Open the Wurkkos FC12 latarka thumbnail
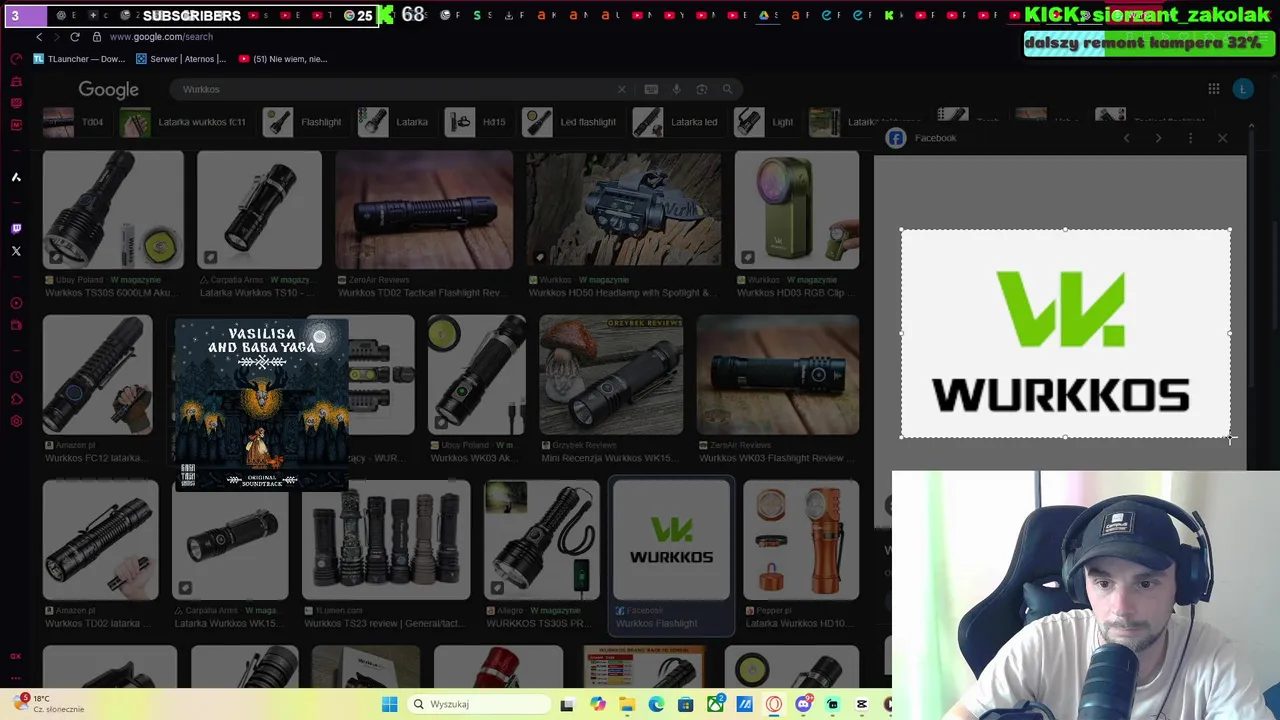Screen dimensions: 1280x720 97,375
